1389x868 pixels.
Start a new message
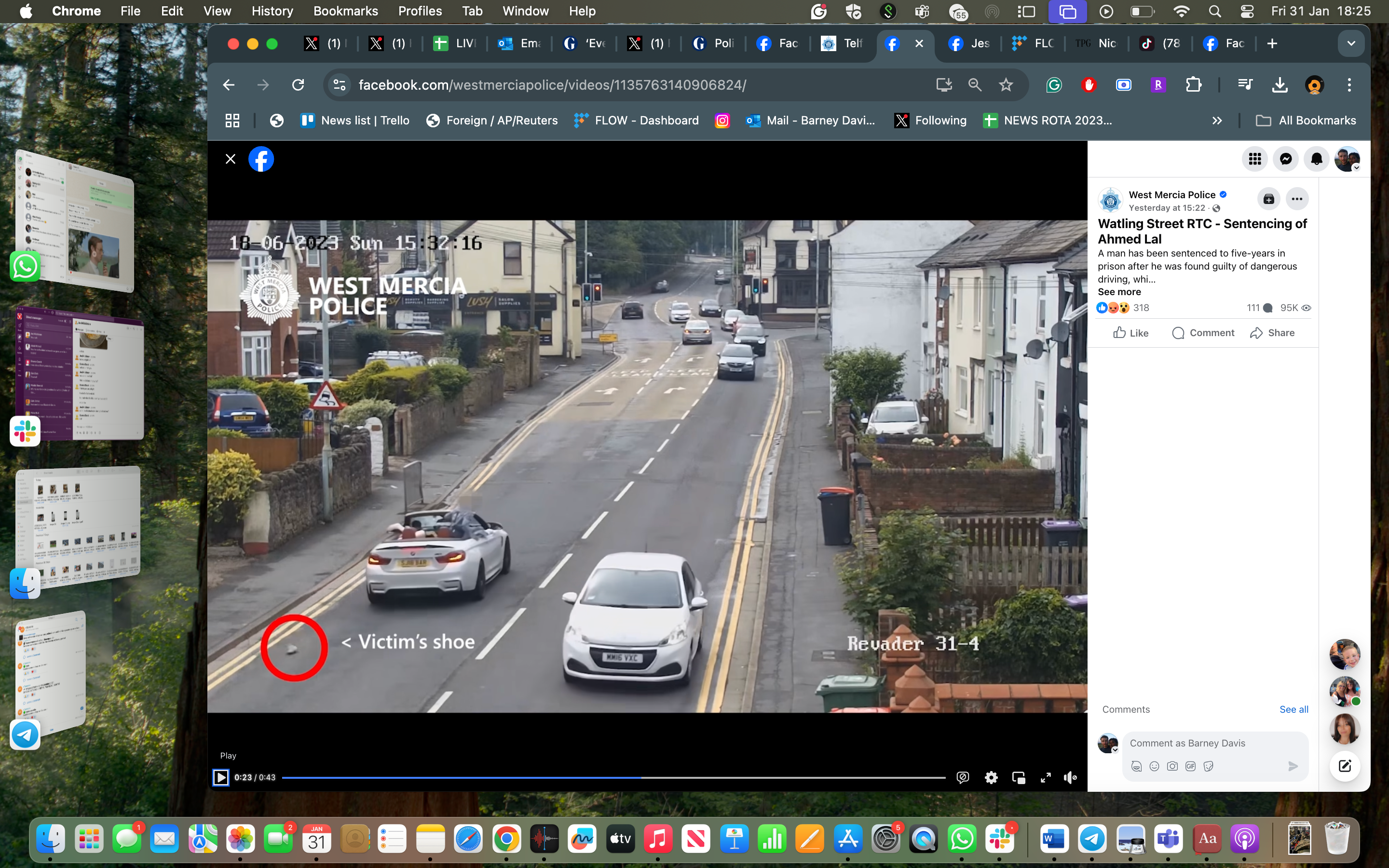point(1345,766)
